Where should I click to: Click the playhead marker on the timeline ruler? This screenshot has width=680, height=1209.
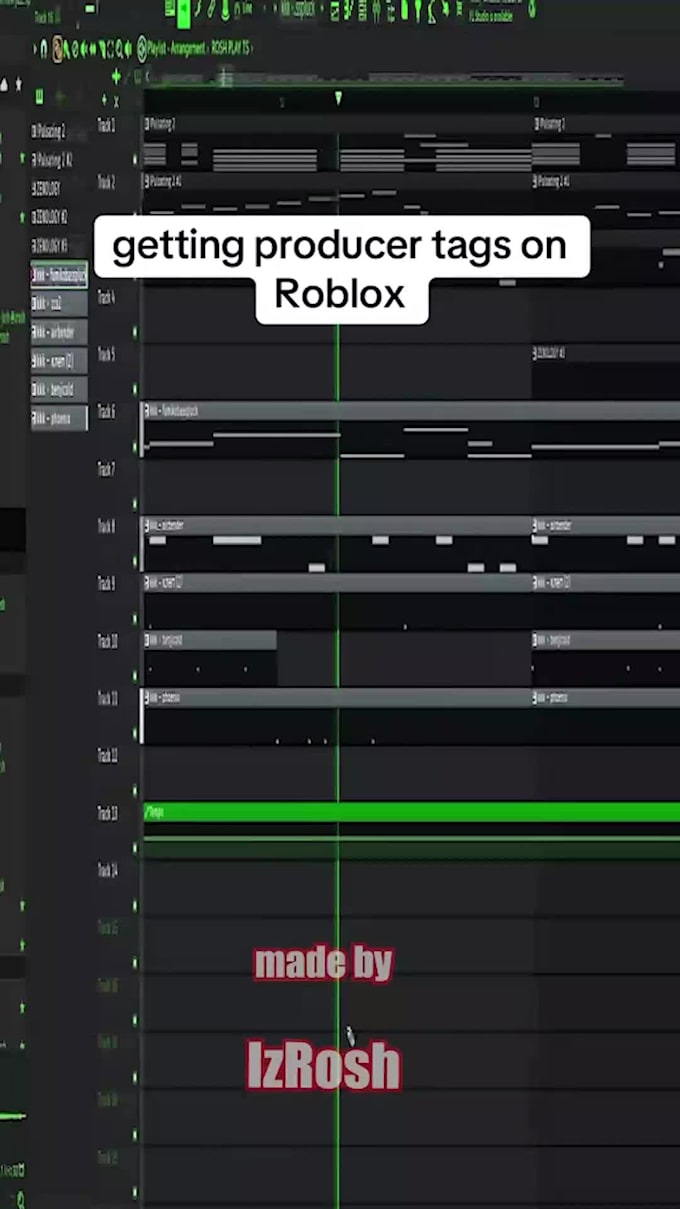pos(338,98)
